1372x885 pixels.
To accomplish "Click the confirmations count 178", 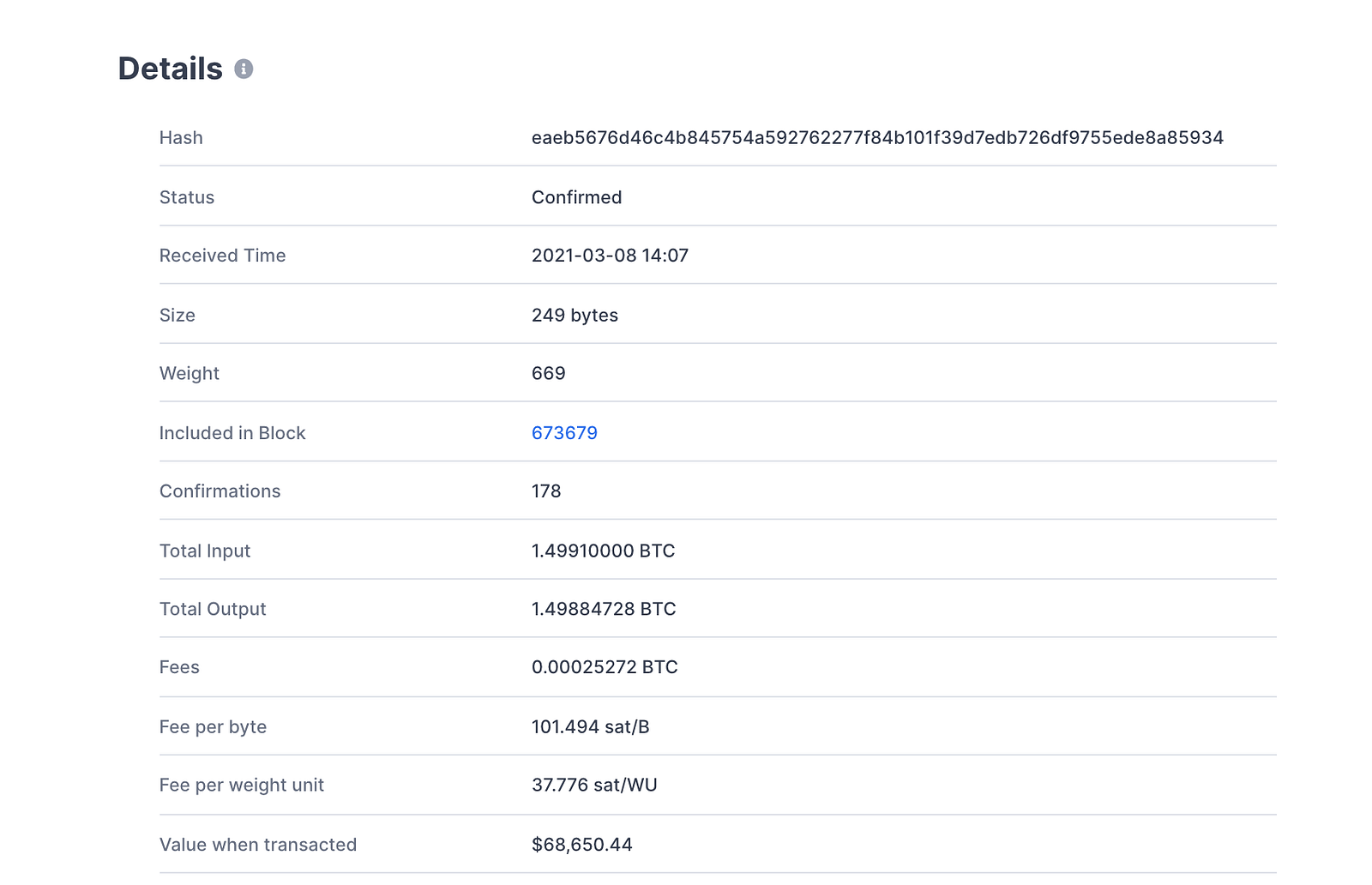I will coord(546,491).
